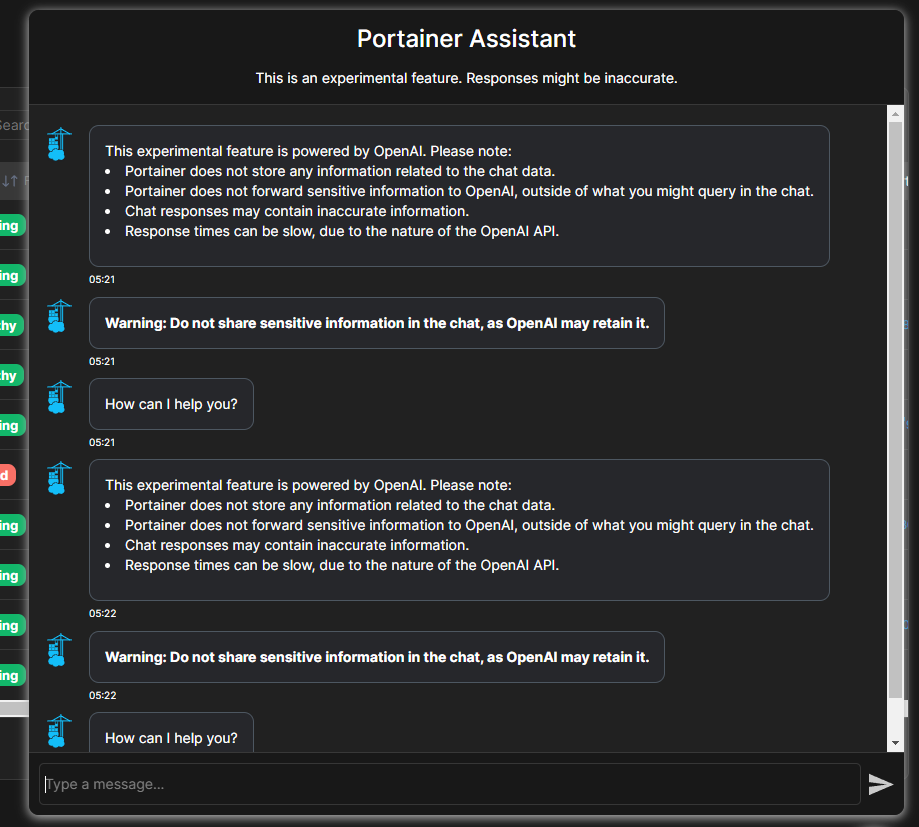The height and width of the screenshot is (827, 919).
Task: Click the Portainer avatar beside the first OpenAI notice
Action: (60, 145)
